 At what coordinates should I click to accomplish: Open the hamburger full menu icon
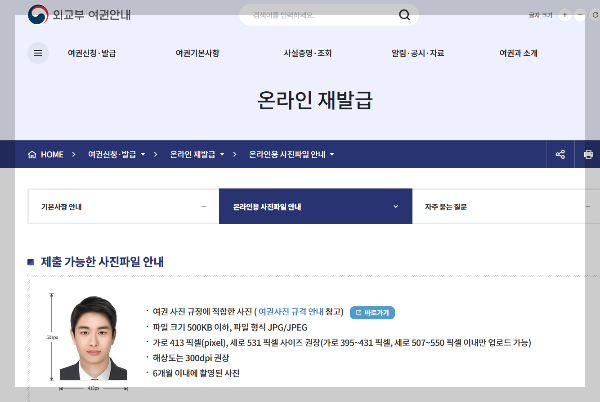point(38,53)
